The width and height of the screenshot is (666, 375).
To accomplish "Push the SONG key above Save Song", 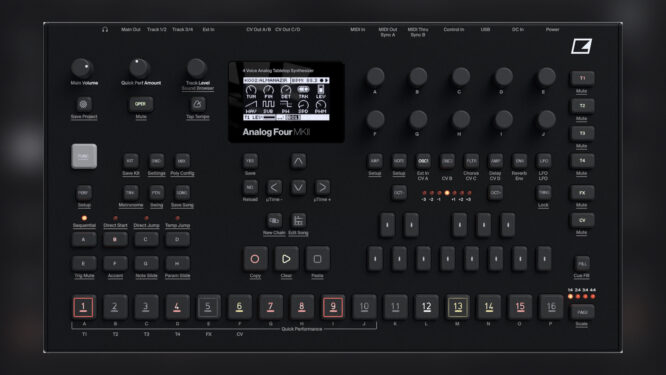I will [182, 193].
